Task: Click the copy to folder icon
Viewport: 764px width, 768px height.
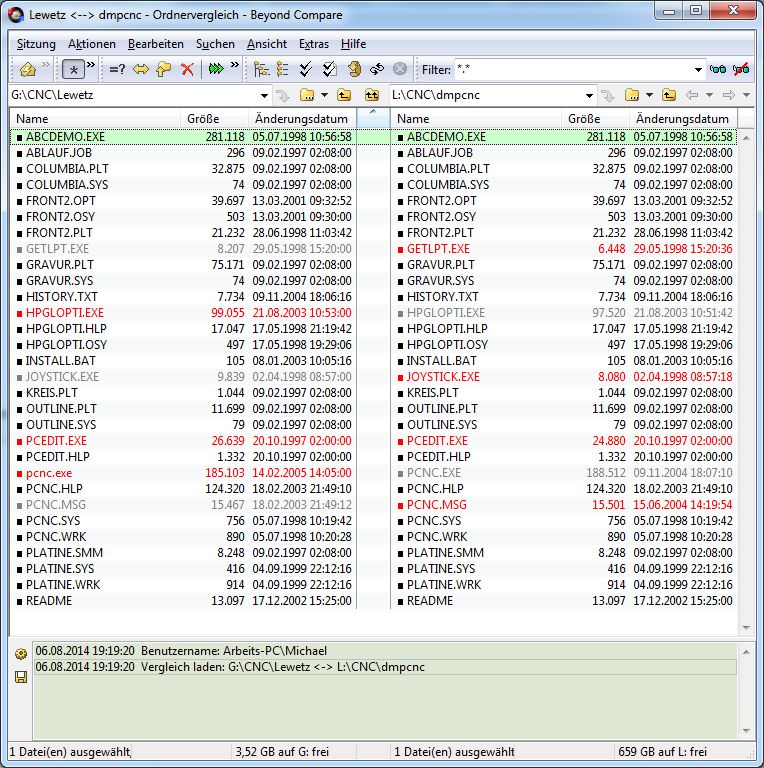Action: (164, 69)
